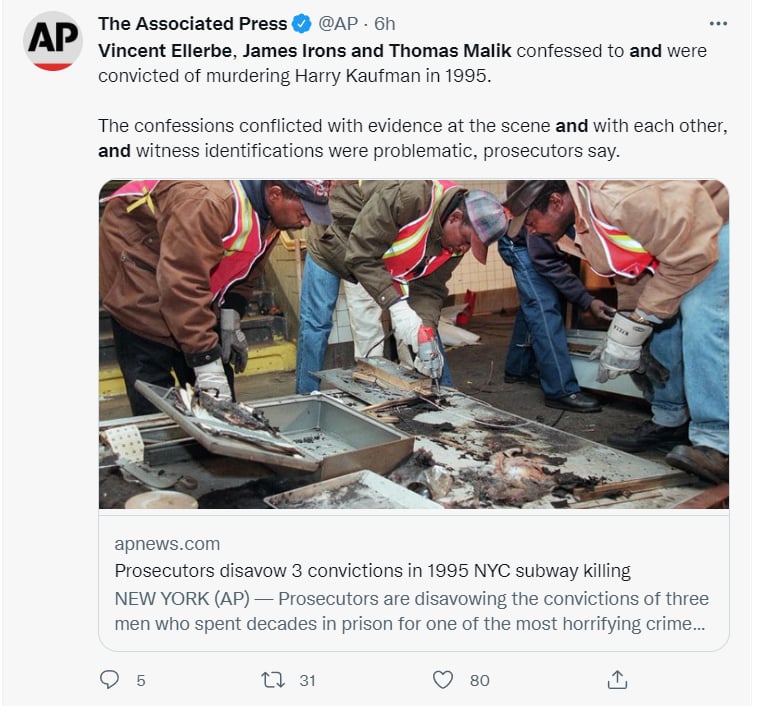Click the bold name Vincent Ellerbe
The image size is (762, 706).
(x=165, y=51)
